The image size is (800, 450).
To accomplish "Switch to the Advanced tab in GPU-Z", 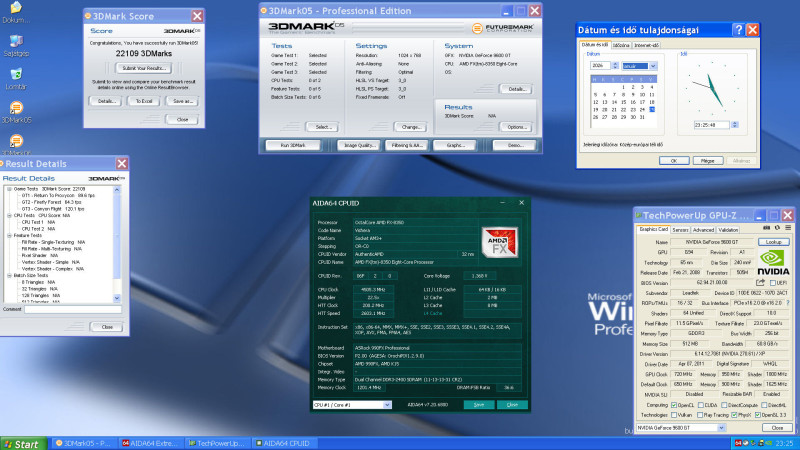I will click(704, 230).
